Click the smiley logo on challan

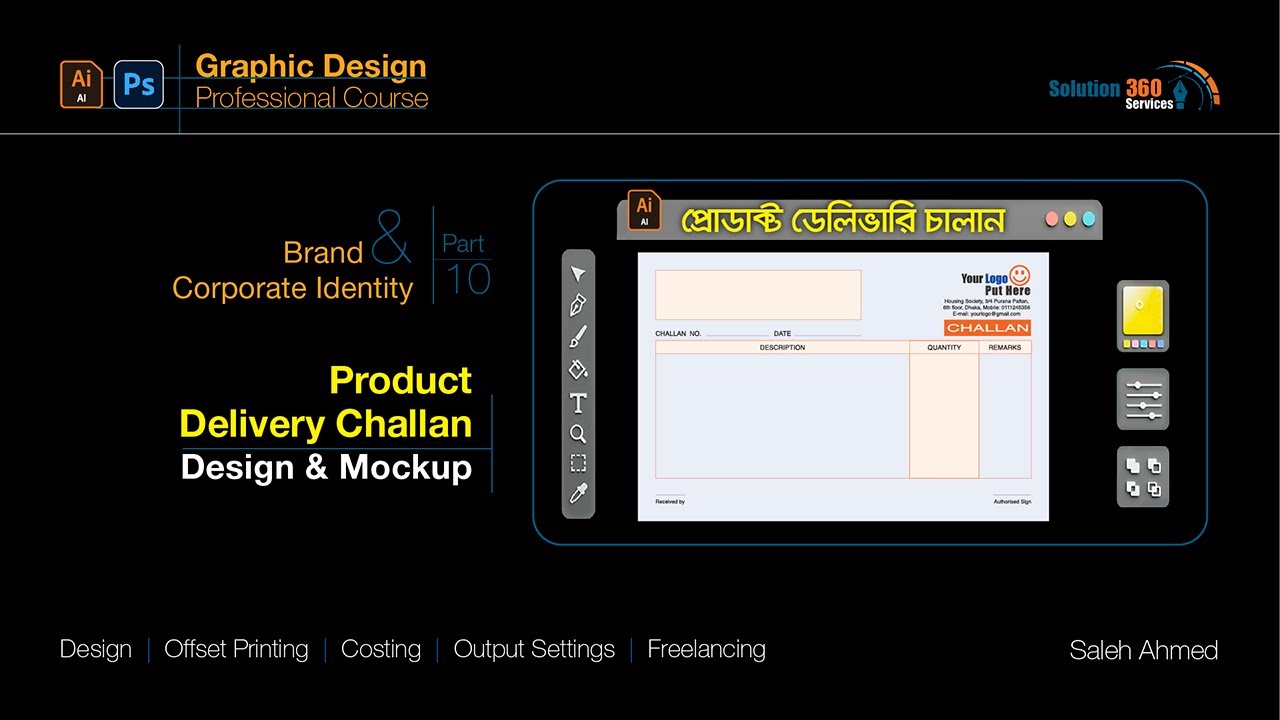tap(1020, 275)
